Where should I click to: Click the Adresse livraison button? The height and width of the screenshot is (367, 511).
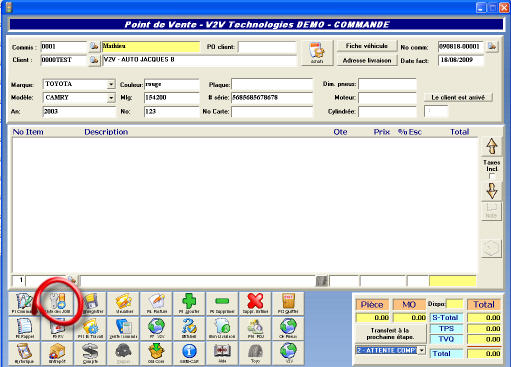tap(367, 60)
